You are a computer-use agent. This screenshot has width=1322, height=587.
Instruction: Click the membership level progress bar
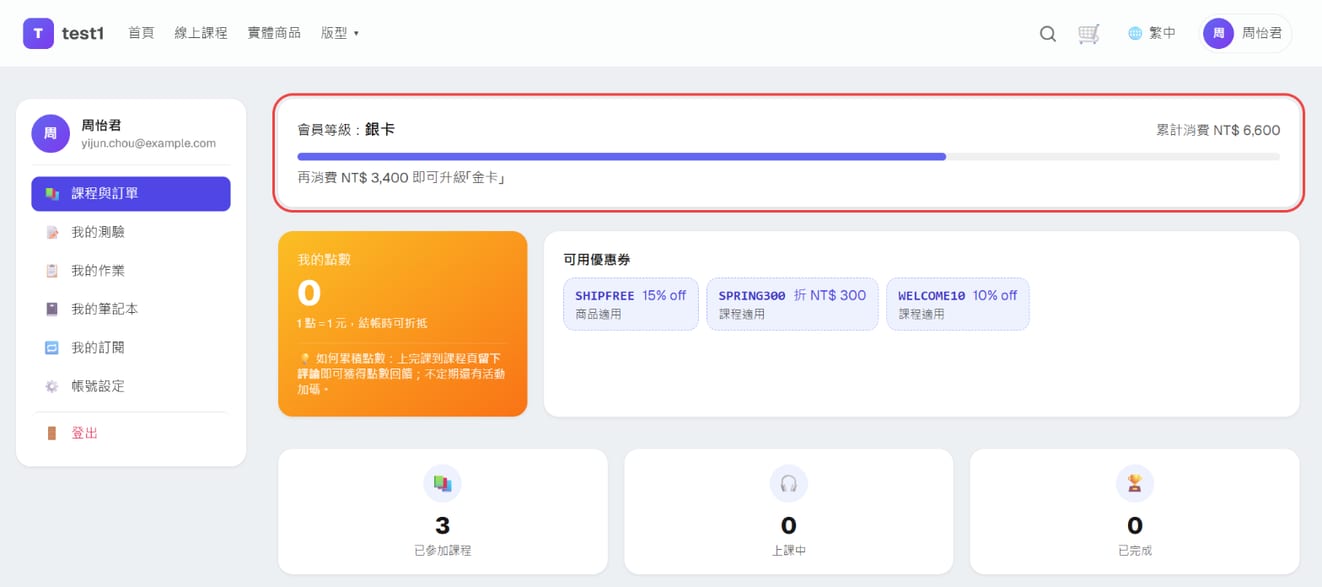click(x=788, y=157)
